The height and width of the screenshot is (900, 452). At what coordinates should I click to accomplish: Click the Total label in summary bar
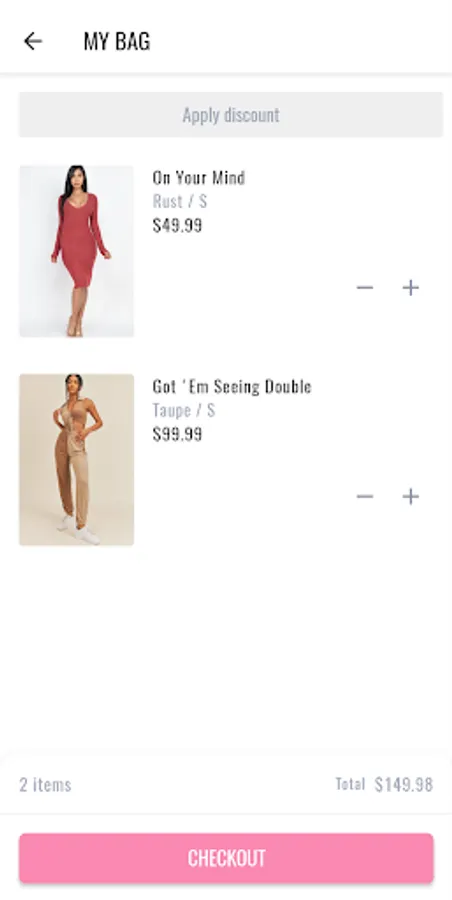pos(350,784)
